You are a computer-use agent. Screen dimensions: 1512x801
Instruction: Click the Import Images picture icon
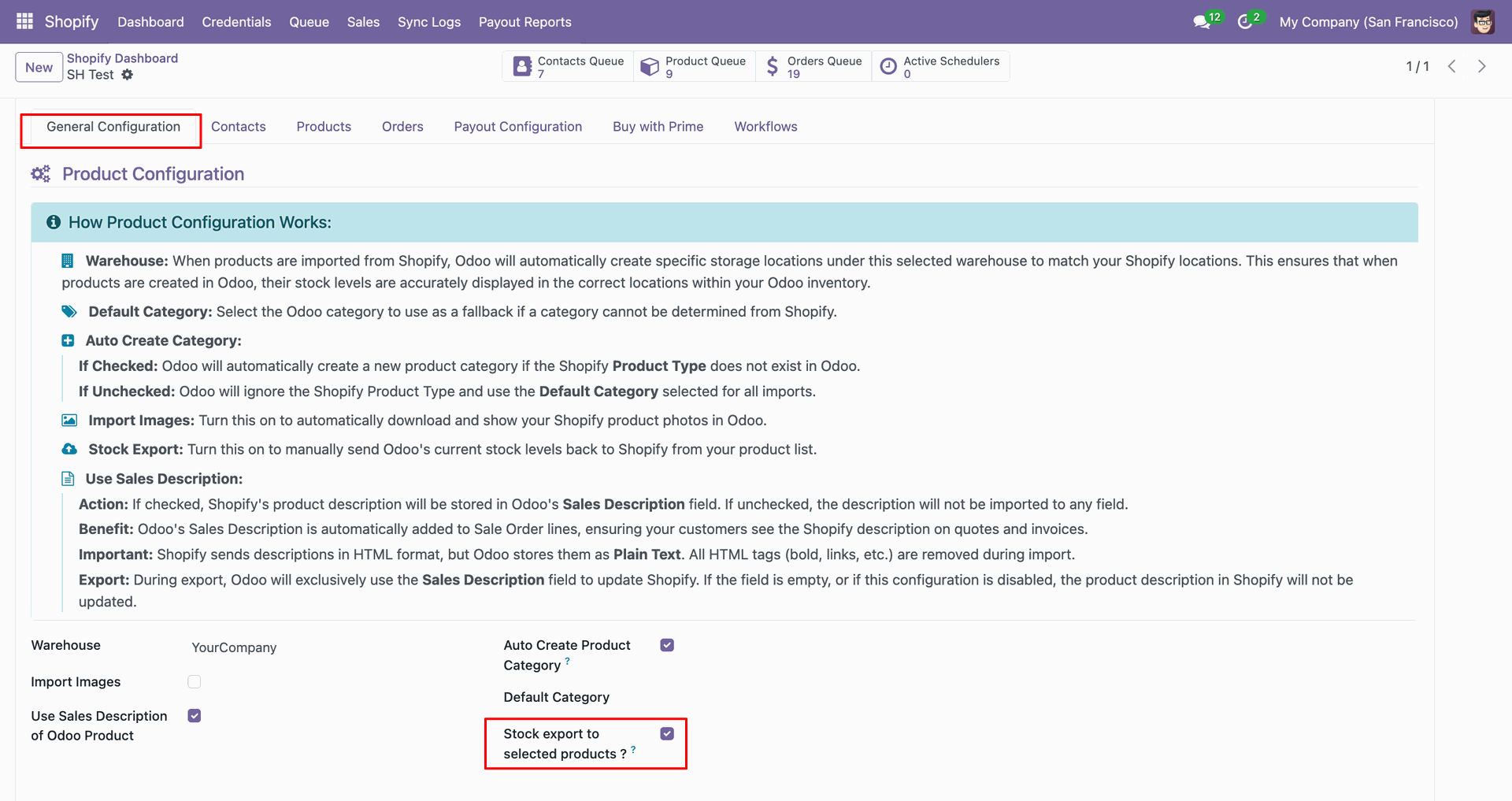click(x=69, y=421)
